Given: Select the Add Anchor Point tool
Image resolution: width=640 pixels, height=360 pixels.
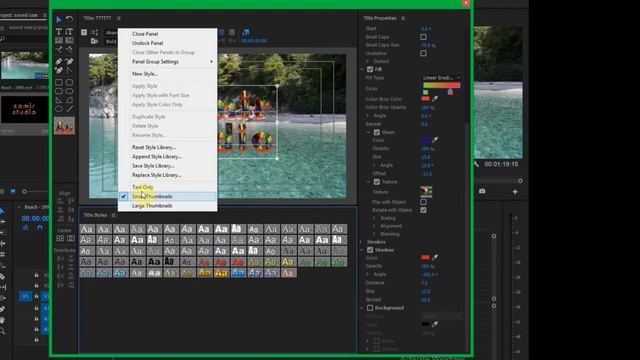Looking at the screenshot, I should pyautogui.click(x=59, y=71).
